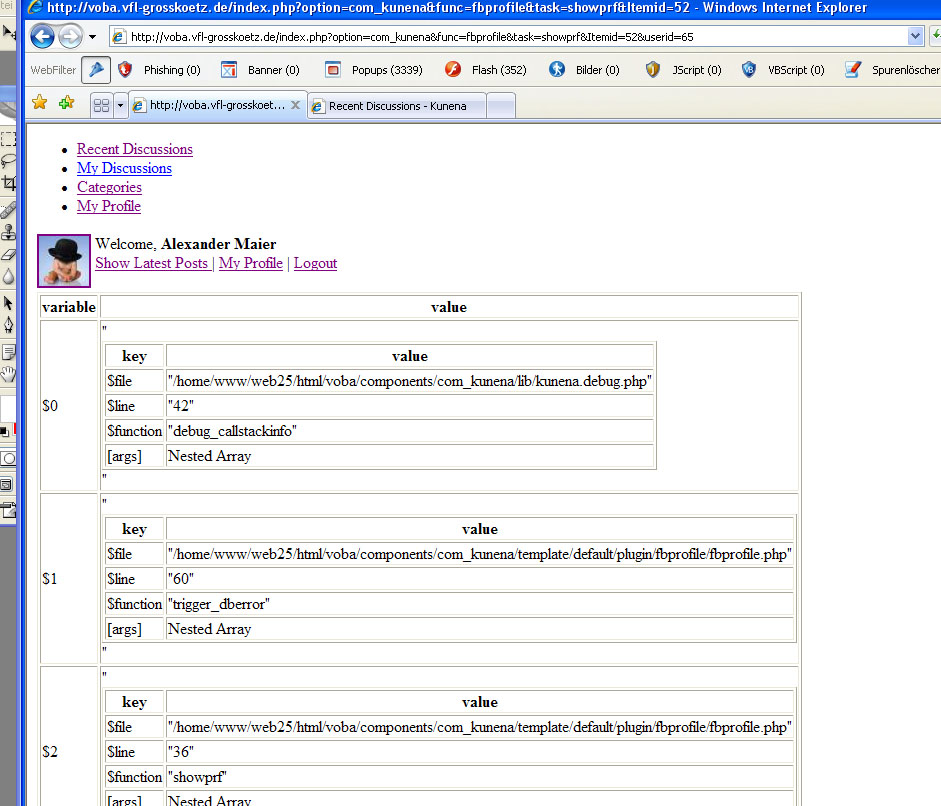Open the recent pages dropdown arrow
Screen dimensions: 941x806
pos(92,38)
